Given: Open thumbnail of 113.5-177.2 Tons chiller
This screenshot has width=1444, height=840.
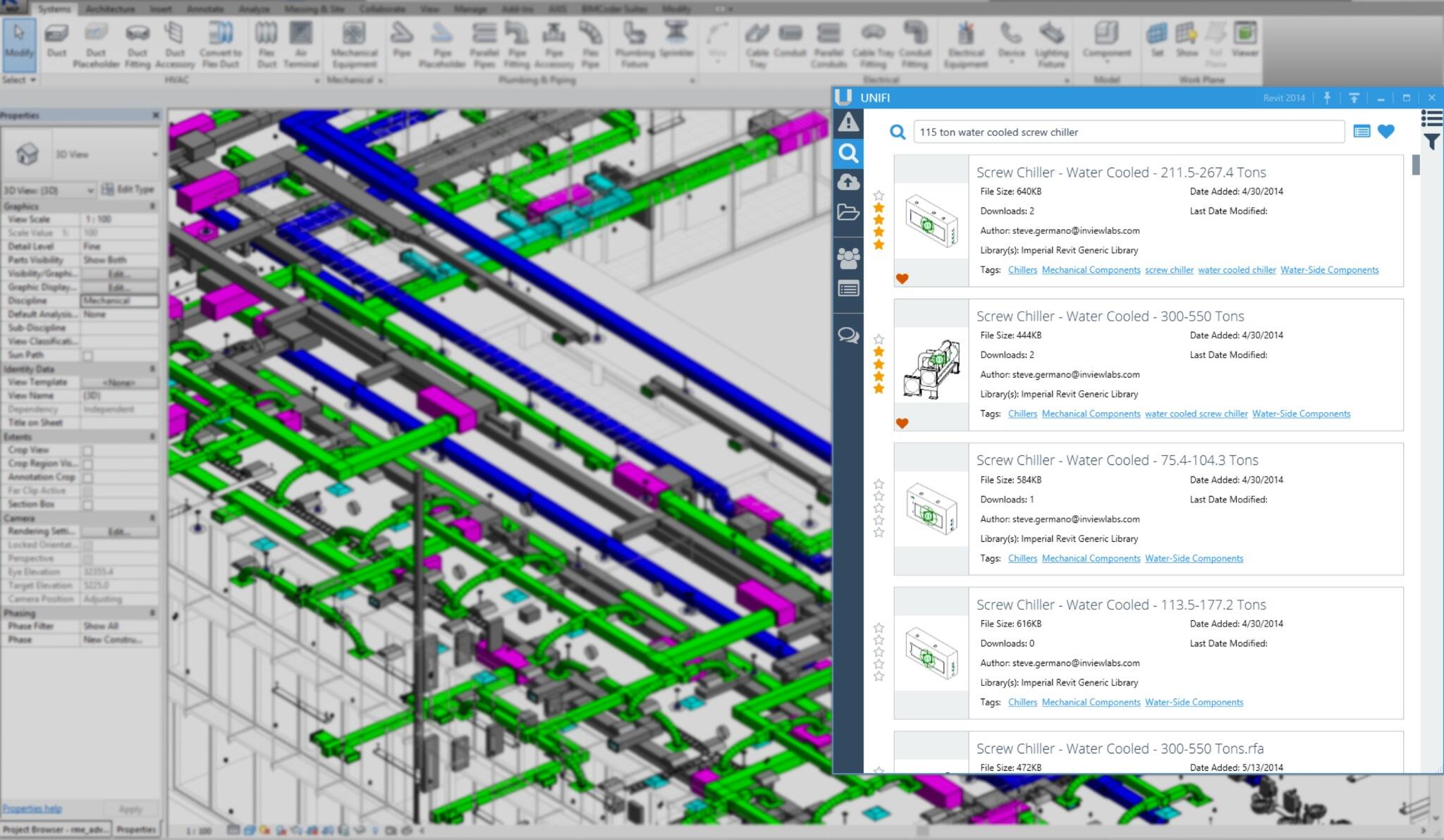Looking at the screenshot, I should [x=931, y=653].
